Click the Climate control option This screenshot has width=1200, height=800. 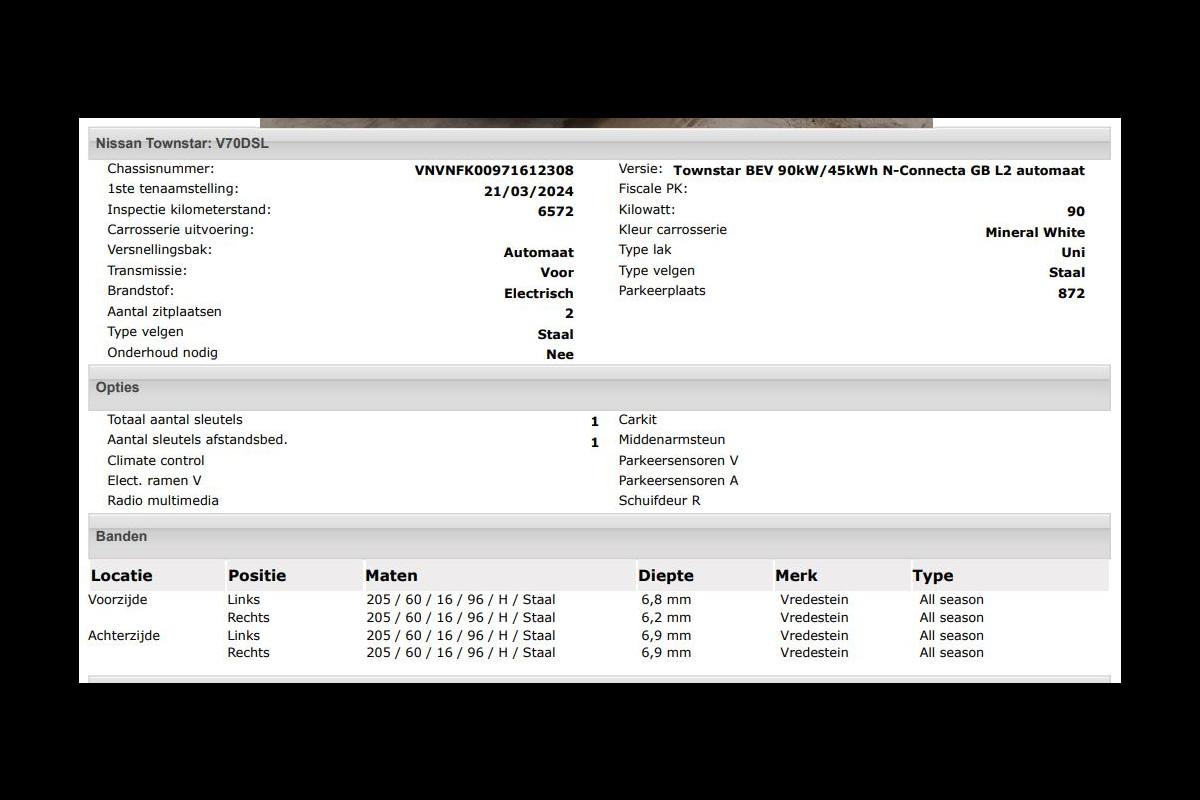point(156,460)
